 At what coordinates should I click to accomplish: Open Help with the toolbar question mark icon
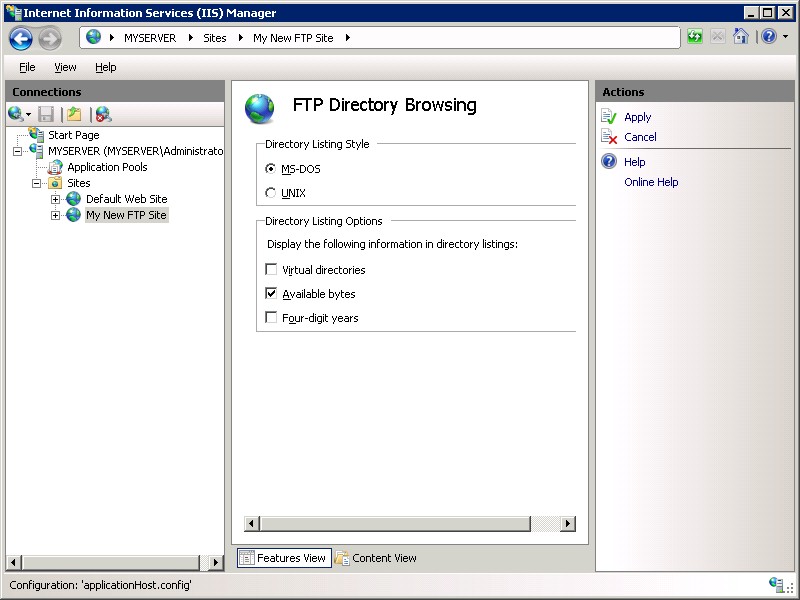point(769,36)
